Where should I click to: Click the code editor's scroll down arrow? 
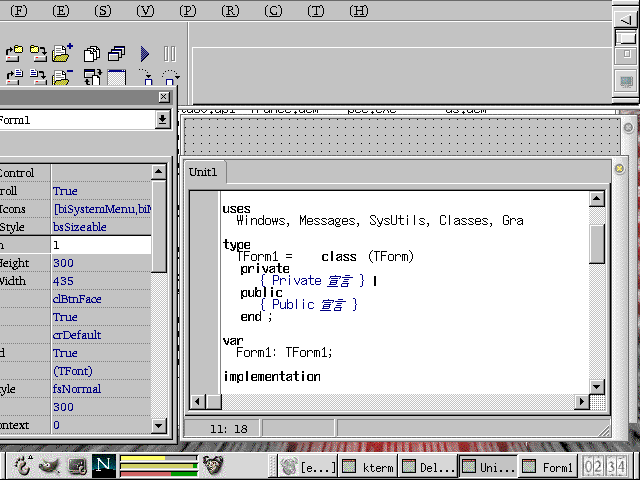[x=597, y=386]
